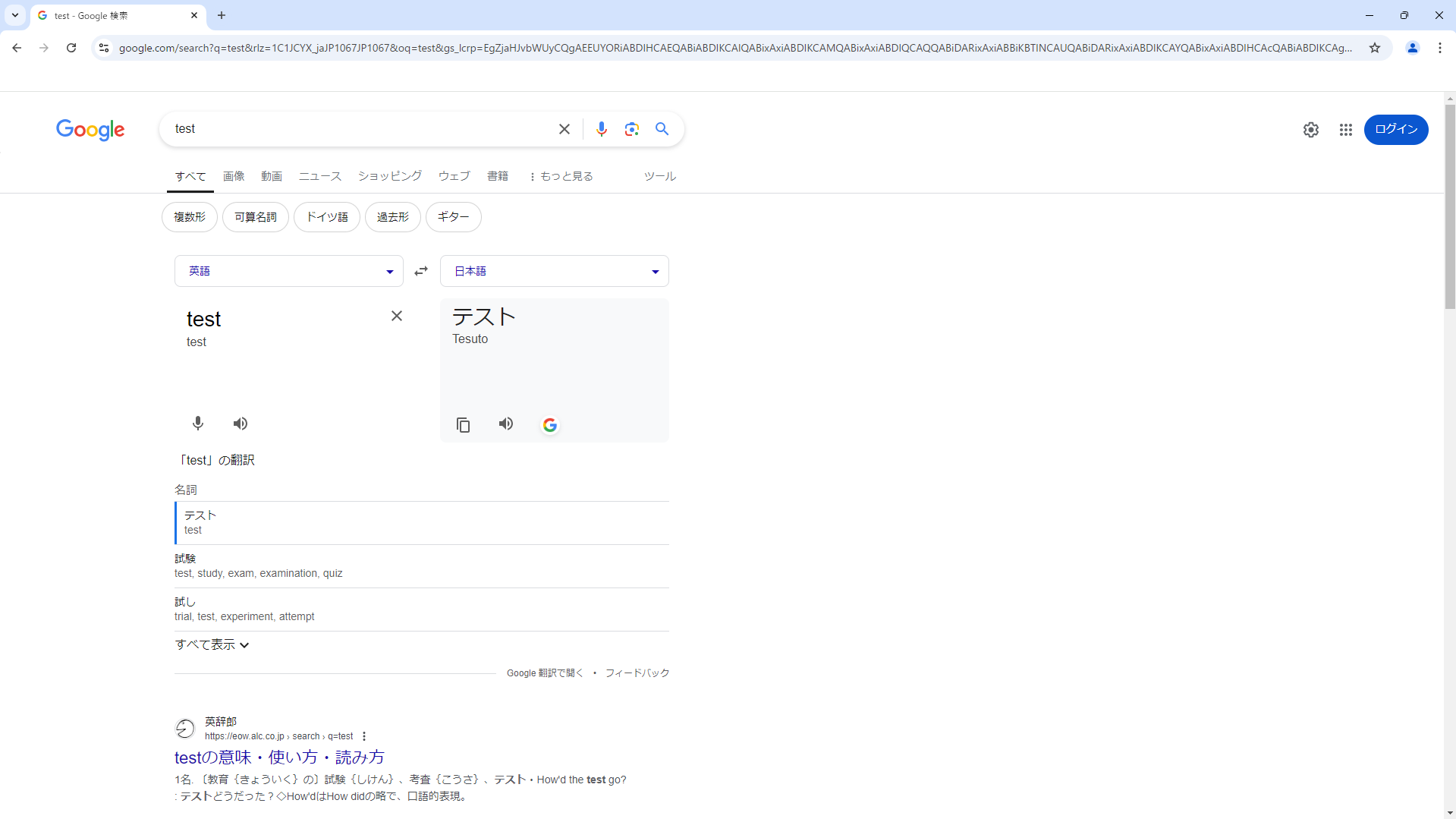Close the 'test - Google 検索' tab
This screenshot has height=819, width=1456.
tap(194, 15)
